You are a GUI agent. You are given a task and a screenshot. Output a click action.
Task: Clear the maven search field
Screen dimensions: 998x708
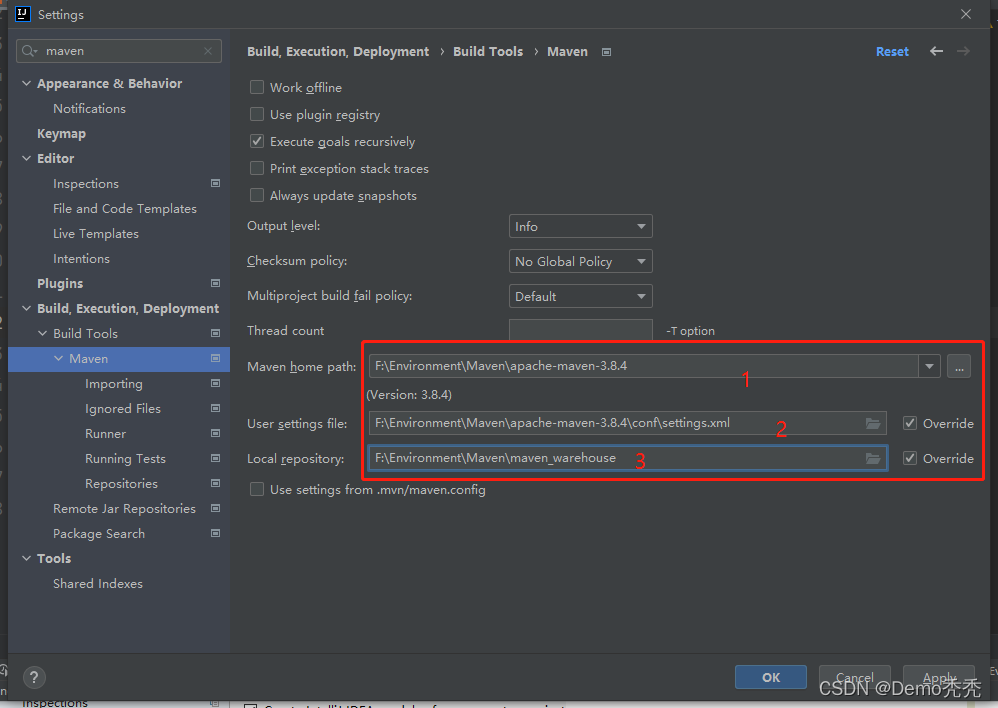[x=208, y=51]
